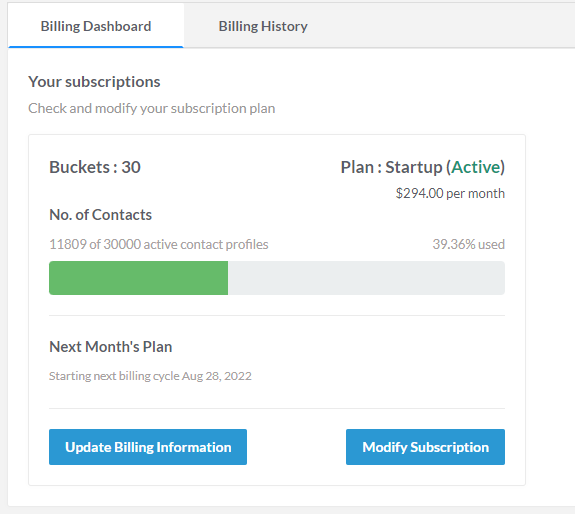Click the green Active status word
The height and width of the screenshot is (514, 575).
[476, 167]
